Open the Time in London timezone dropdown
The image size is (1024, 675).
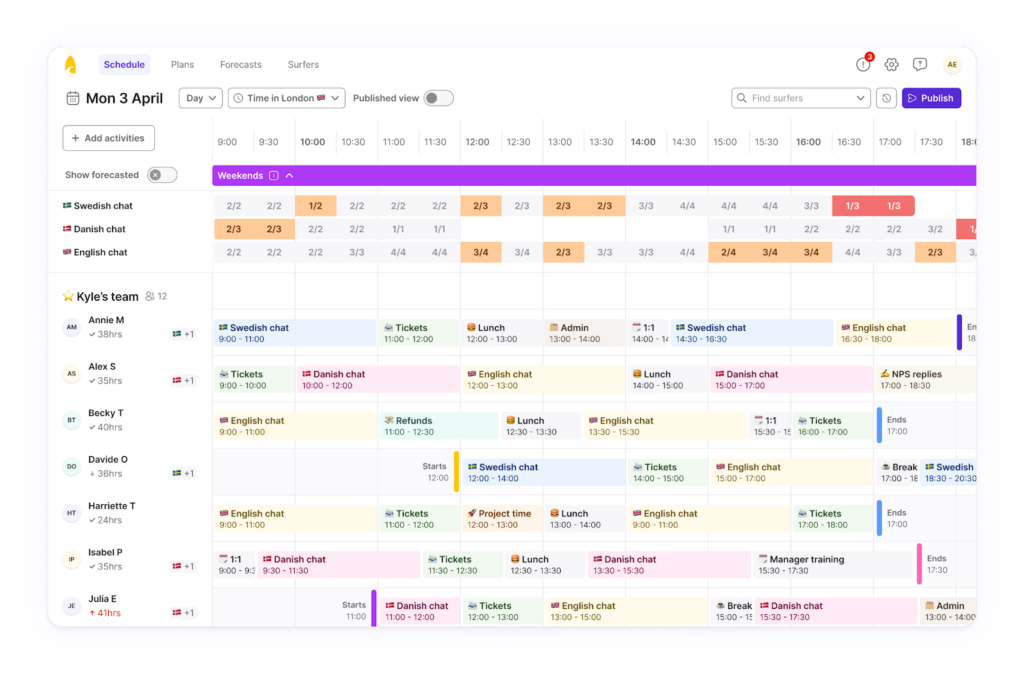pos(286,98)
